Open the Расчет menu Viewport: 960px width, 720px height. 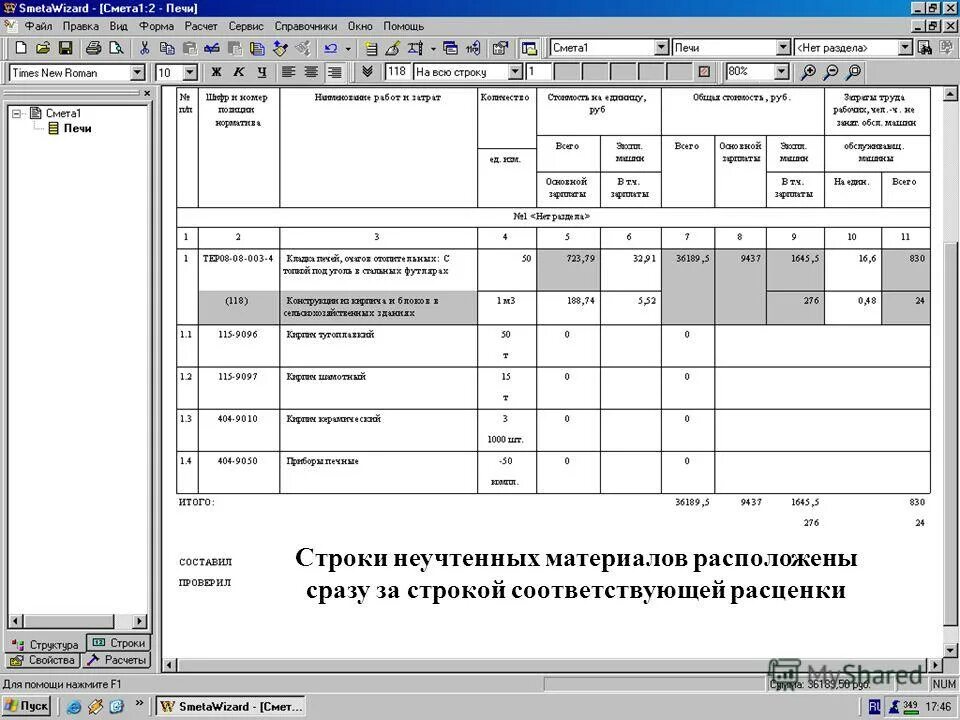(x=201, y=26)
